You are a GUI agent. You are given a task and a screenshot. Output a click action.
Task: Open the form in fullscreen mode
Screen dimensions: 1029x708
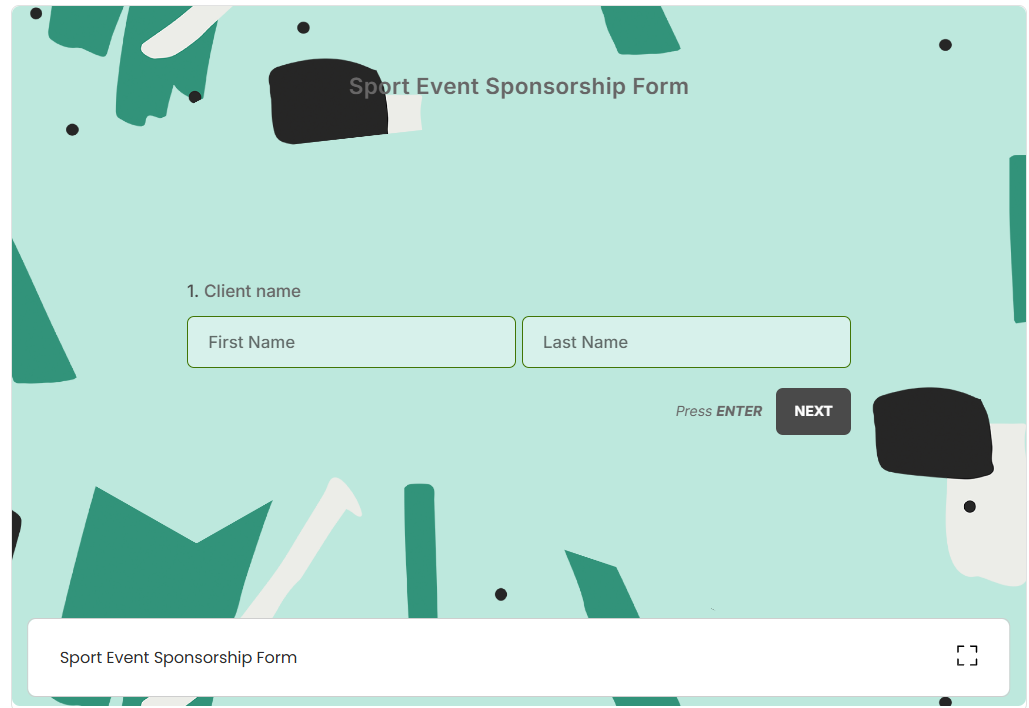pyautogui.click(x=967, y=655)
